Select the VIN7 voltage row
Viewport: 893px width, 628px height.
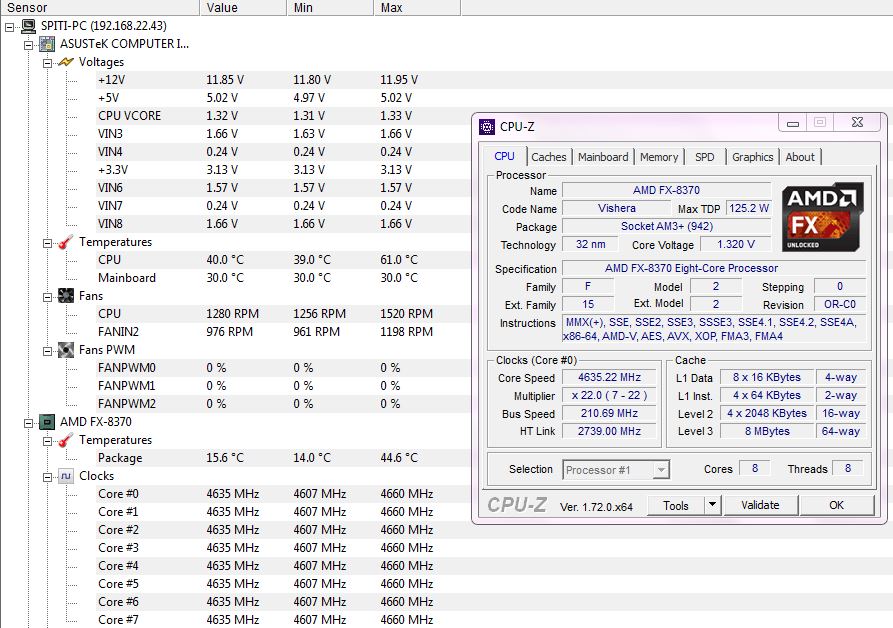[x=283, y=206]
